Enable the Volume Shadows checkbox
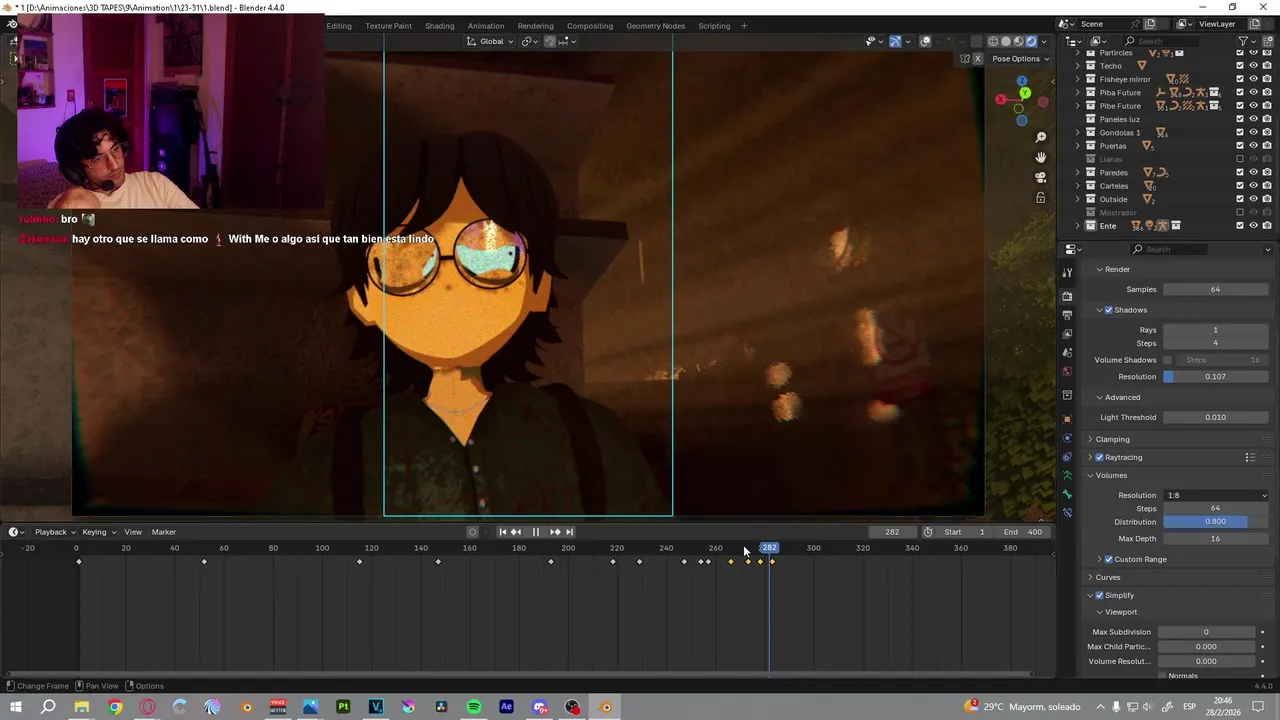This screenshot has height=720, width=1280. coord(1167,360)
